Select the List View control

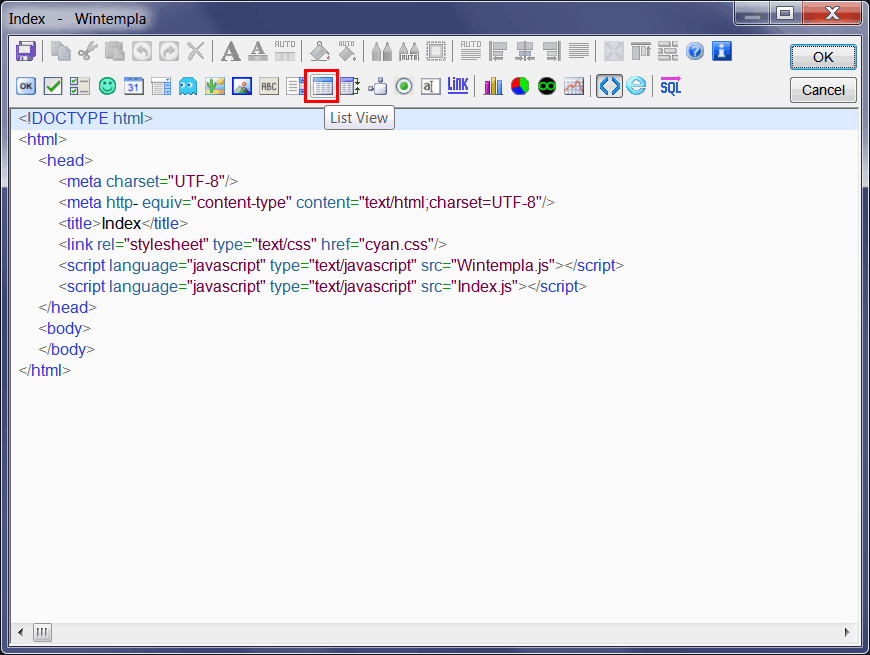[322, 87]
